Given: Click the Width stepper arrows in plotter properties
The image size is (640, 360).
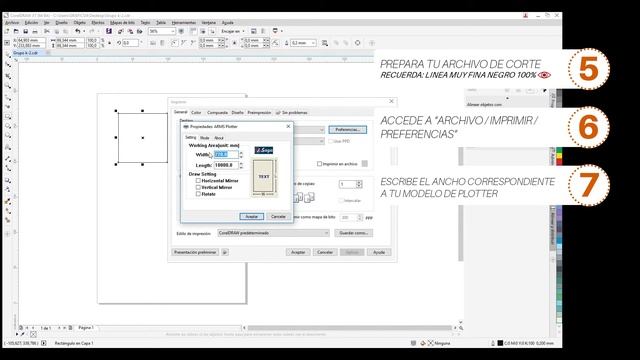Looking at the screenshot, I should 241,155.
